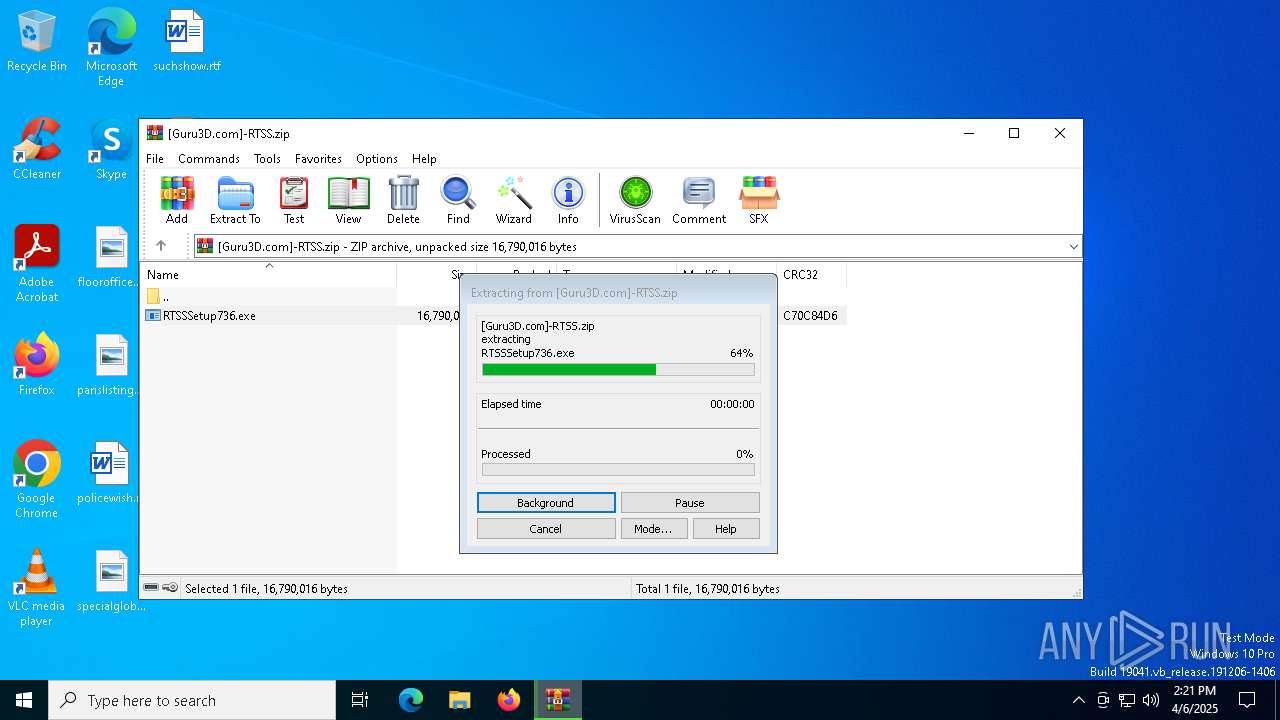Open suchshow.rtf desktop file
This screenshot has height=720, width=1280.
point(186,41)
